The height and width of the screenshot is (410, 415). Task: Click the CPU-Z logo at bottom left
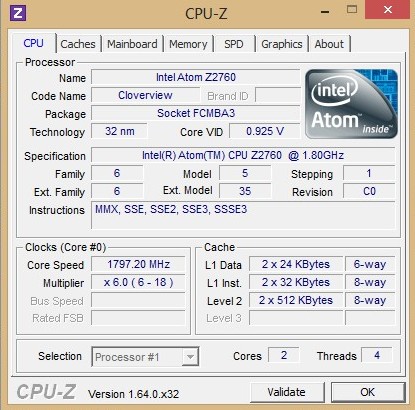(x=46, y=392)
